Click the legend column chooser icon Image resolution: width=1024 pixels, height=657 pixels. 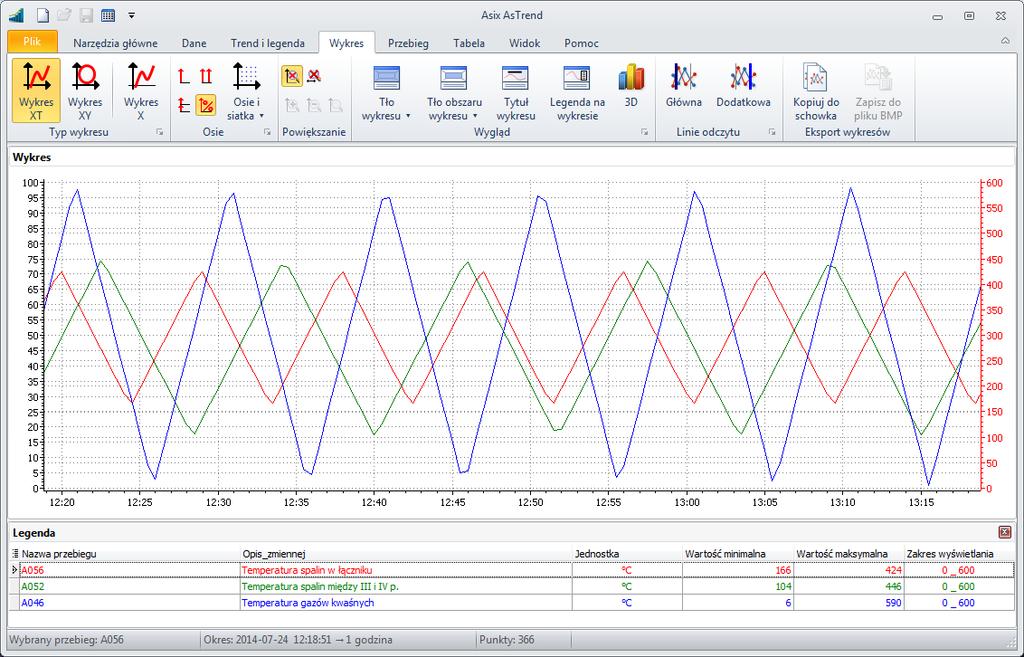point(15,554)
